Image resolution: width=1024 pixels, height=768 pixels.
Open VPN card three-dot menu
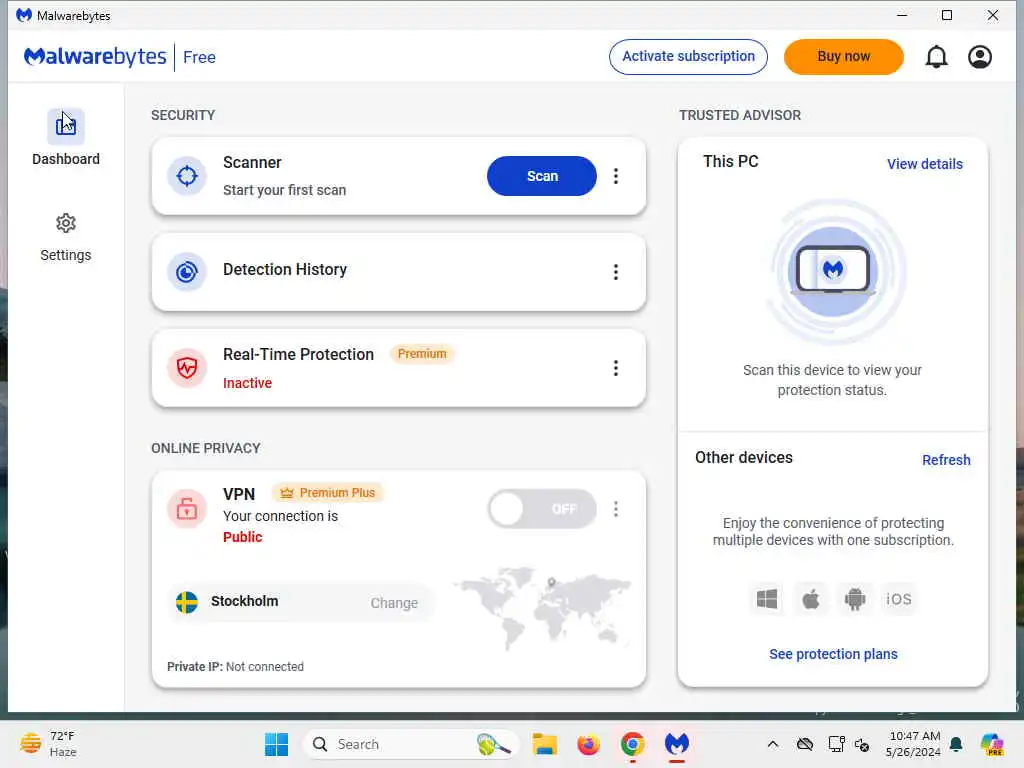pos(615,509)
